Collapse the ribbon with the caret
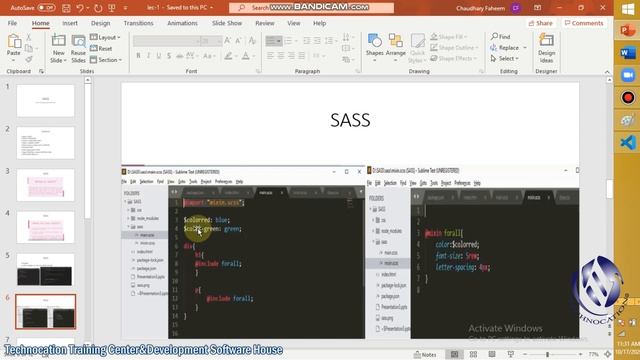 (x=607, y=72)
